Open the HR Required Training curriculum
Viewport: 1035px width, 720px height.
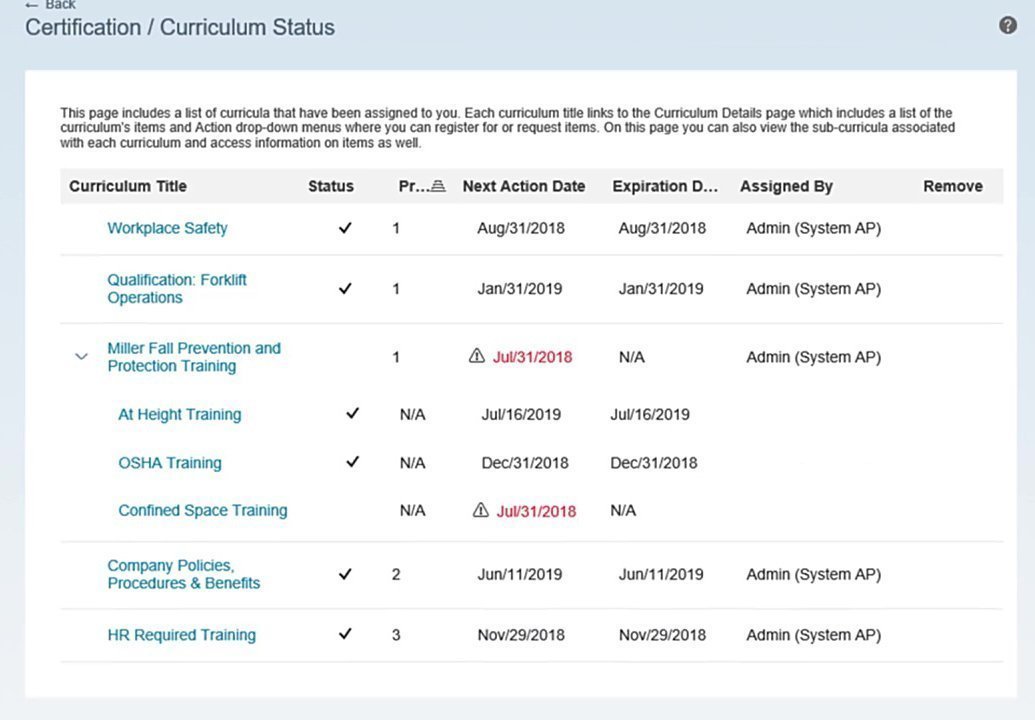(182, 635)
